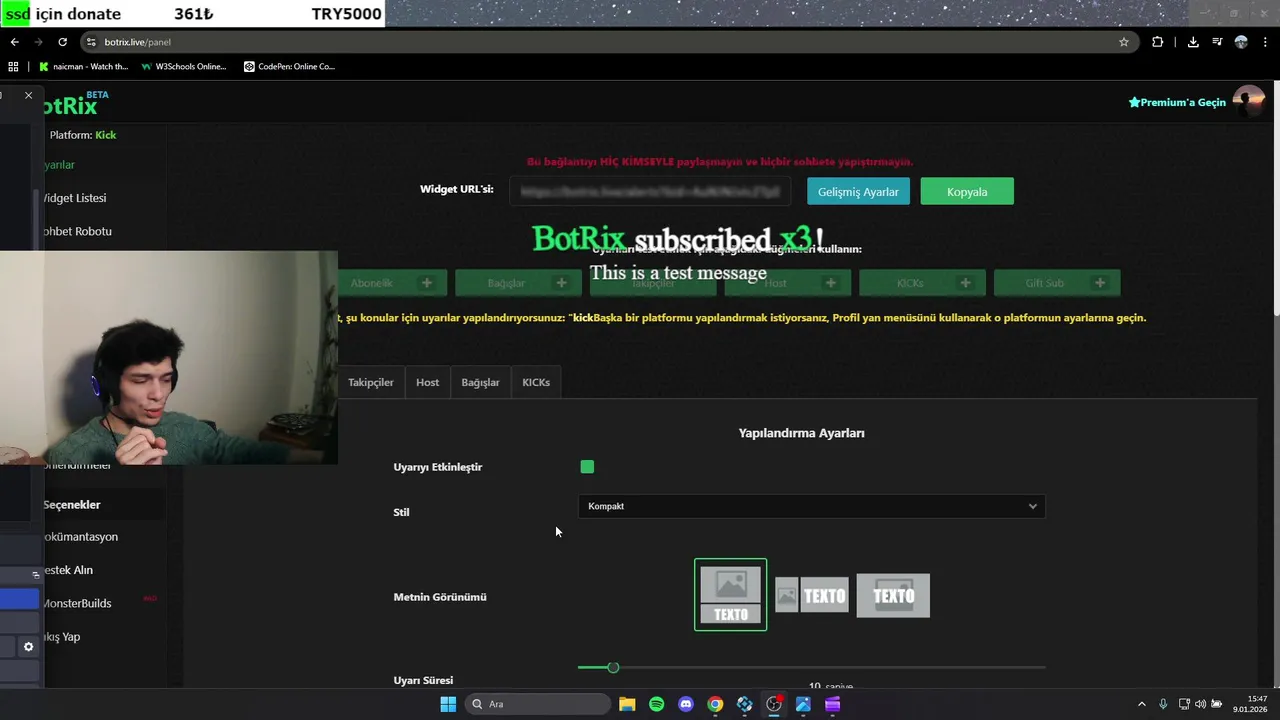Test the Gift Sub alert button
The image size is (1280, 720).
click(1057, 283)
